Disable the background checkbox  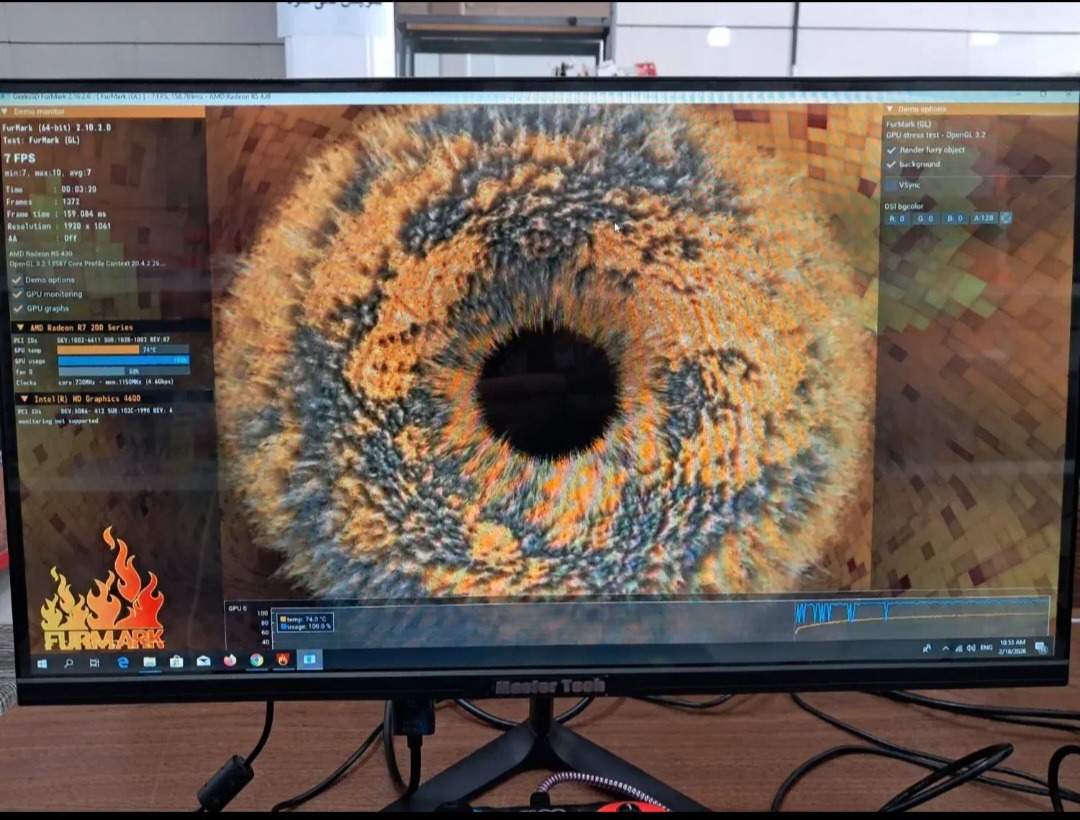click(891, 165)
